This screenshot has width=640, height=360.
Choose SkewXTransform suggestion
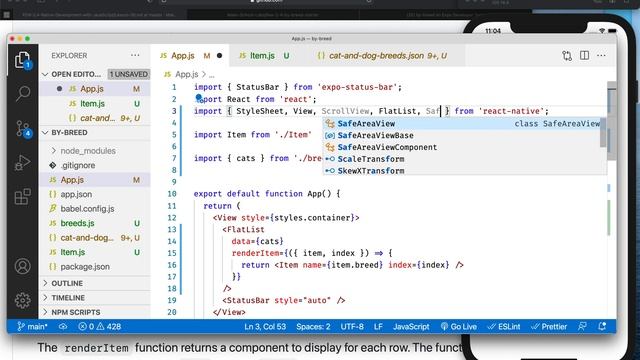(x=462, y=171)
